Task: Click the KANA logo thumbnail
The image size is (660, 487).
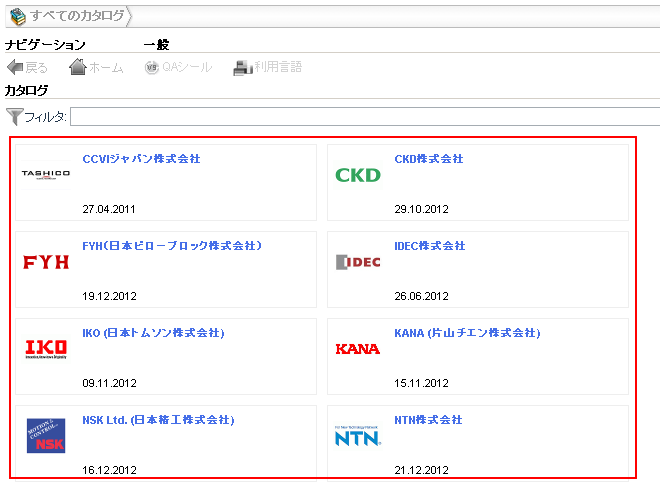Action: (358, 349)
